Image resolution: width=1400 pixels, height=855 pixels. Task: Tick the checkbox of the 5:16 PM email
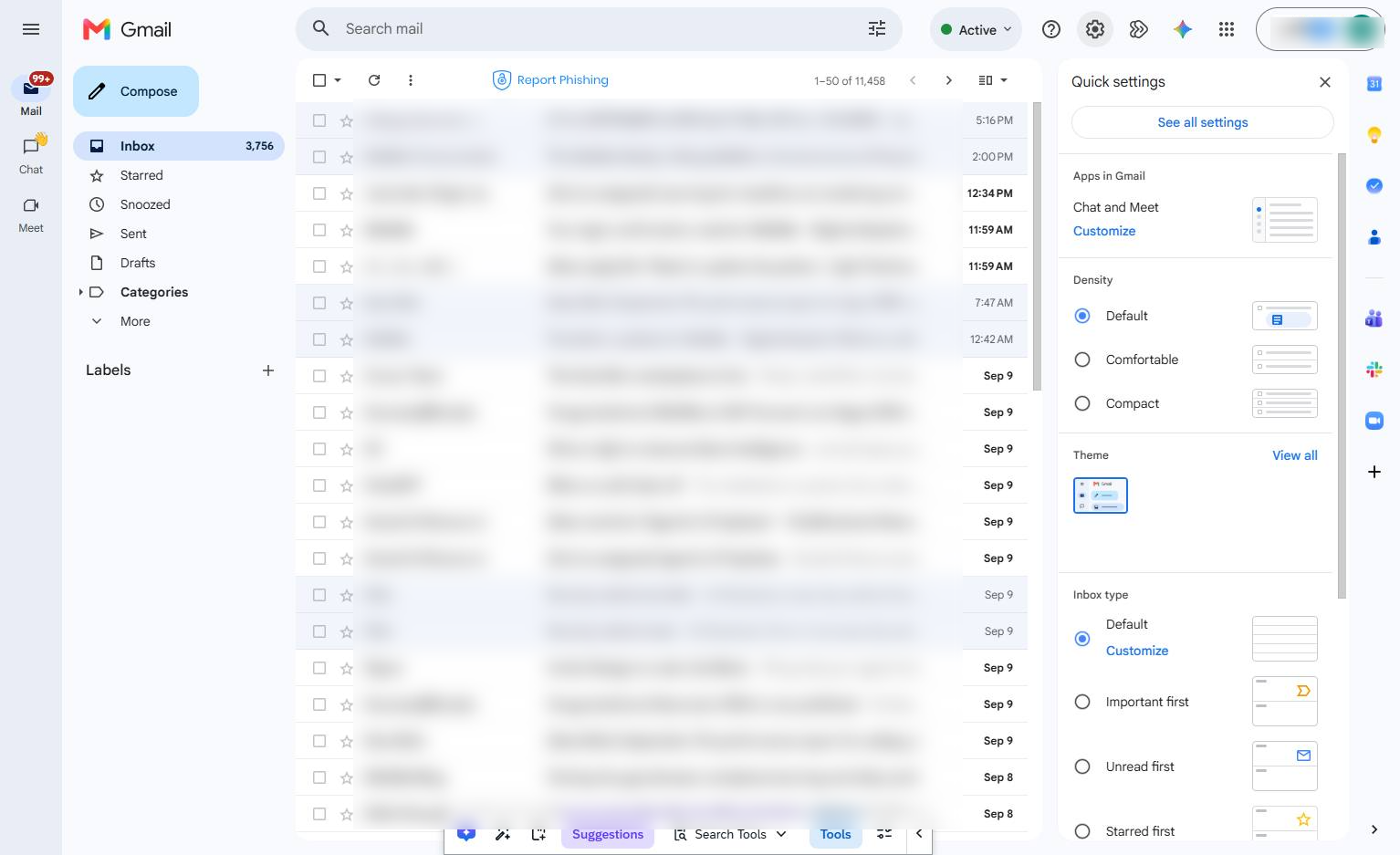319,120
